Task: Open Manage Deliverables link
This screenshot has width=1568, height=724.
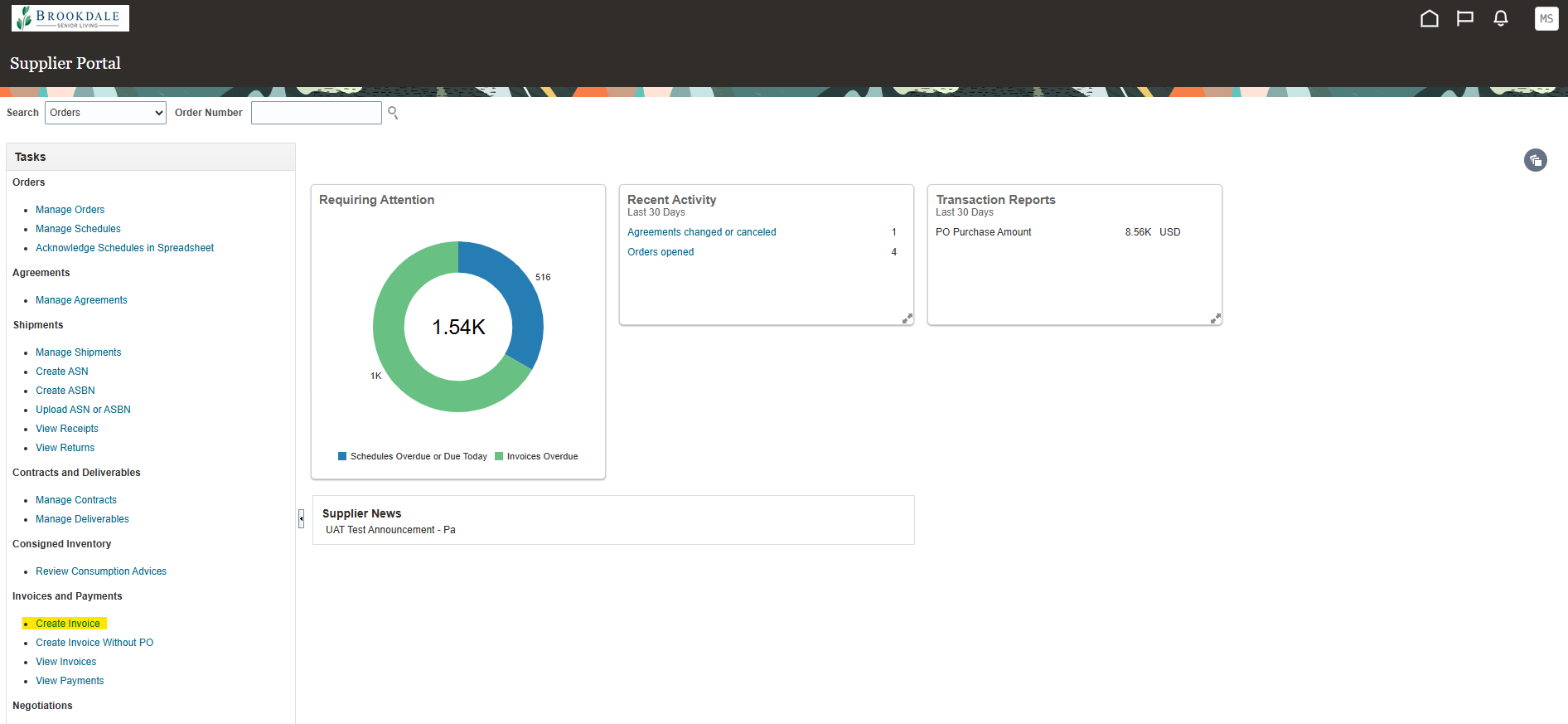Action: coord(82,519)
